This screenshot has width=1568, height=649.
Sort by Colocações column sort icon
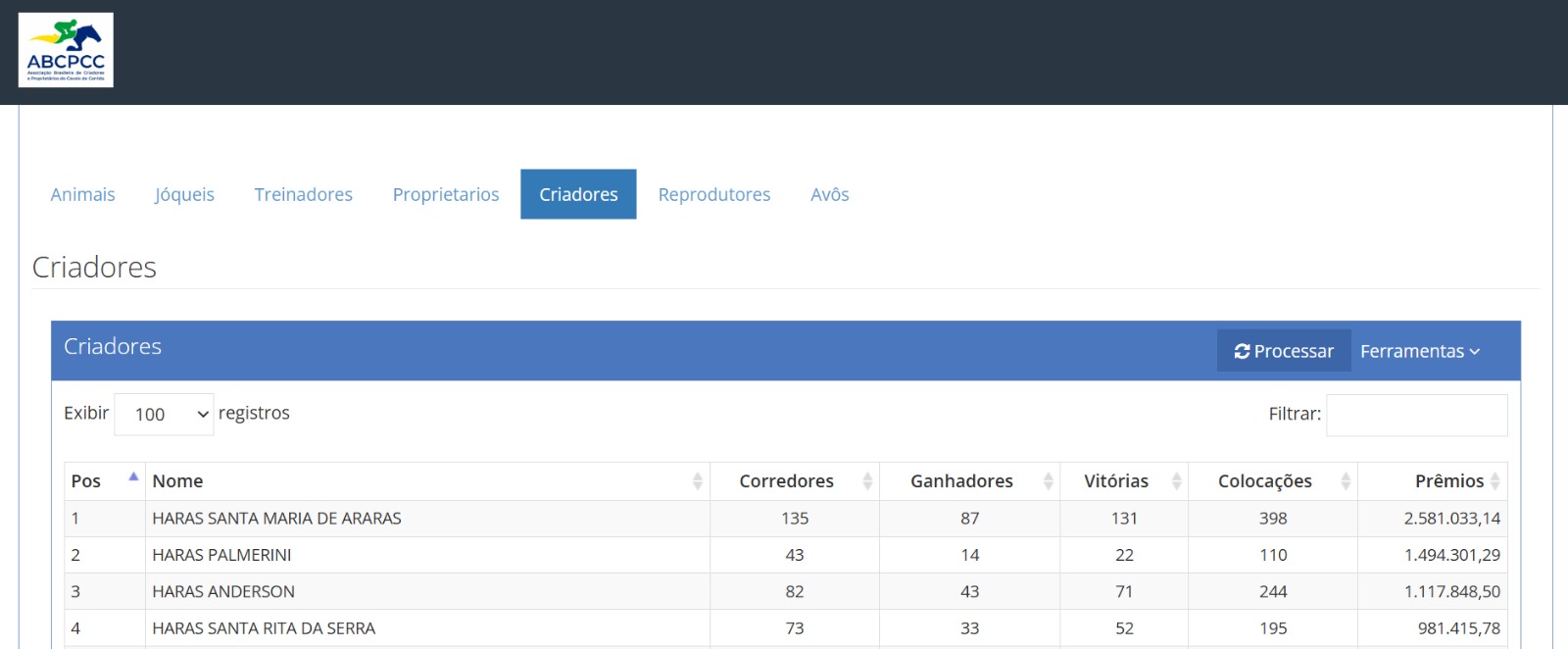pyautogui.click(x=1346, y=481)
